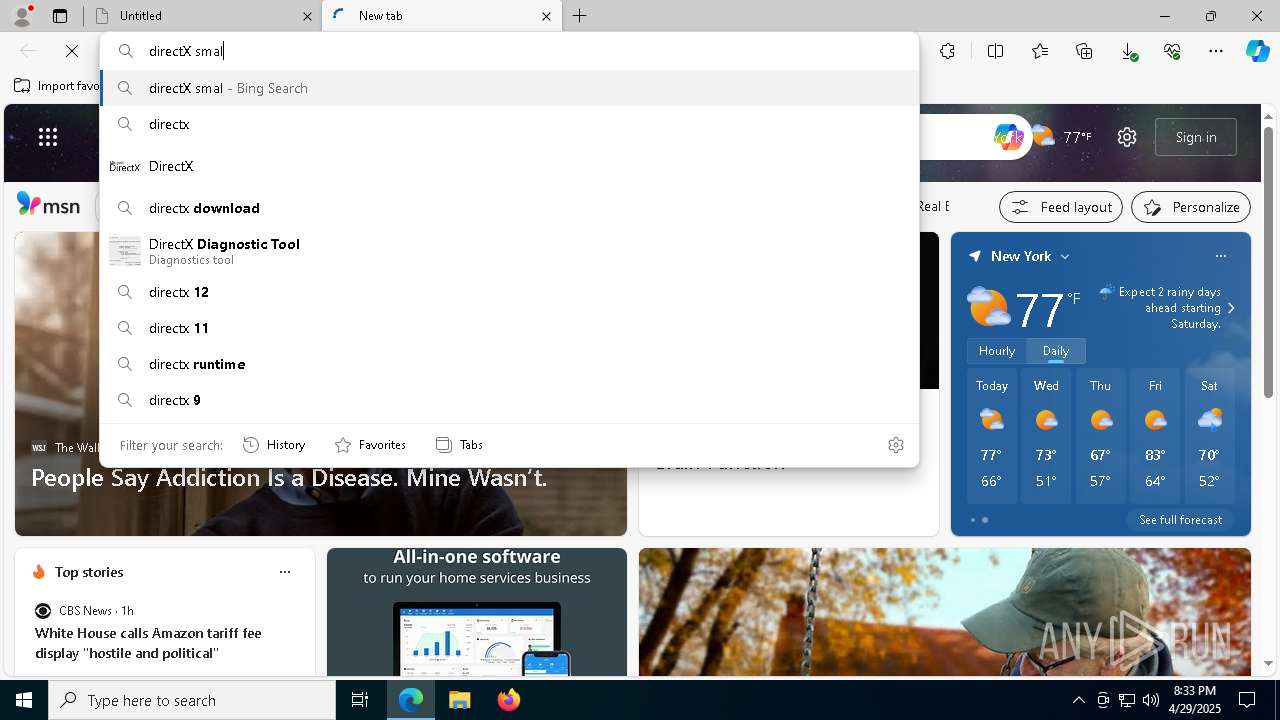This screenshot has width=1280, height=720.
Task: Open the All-in-one software ad
Action: click(x=477, y=612)
